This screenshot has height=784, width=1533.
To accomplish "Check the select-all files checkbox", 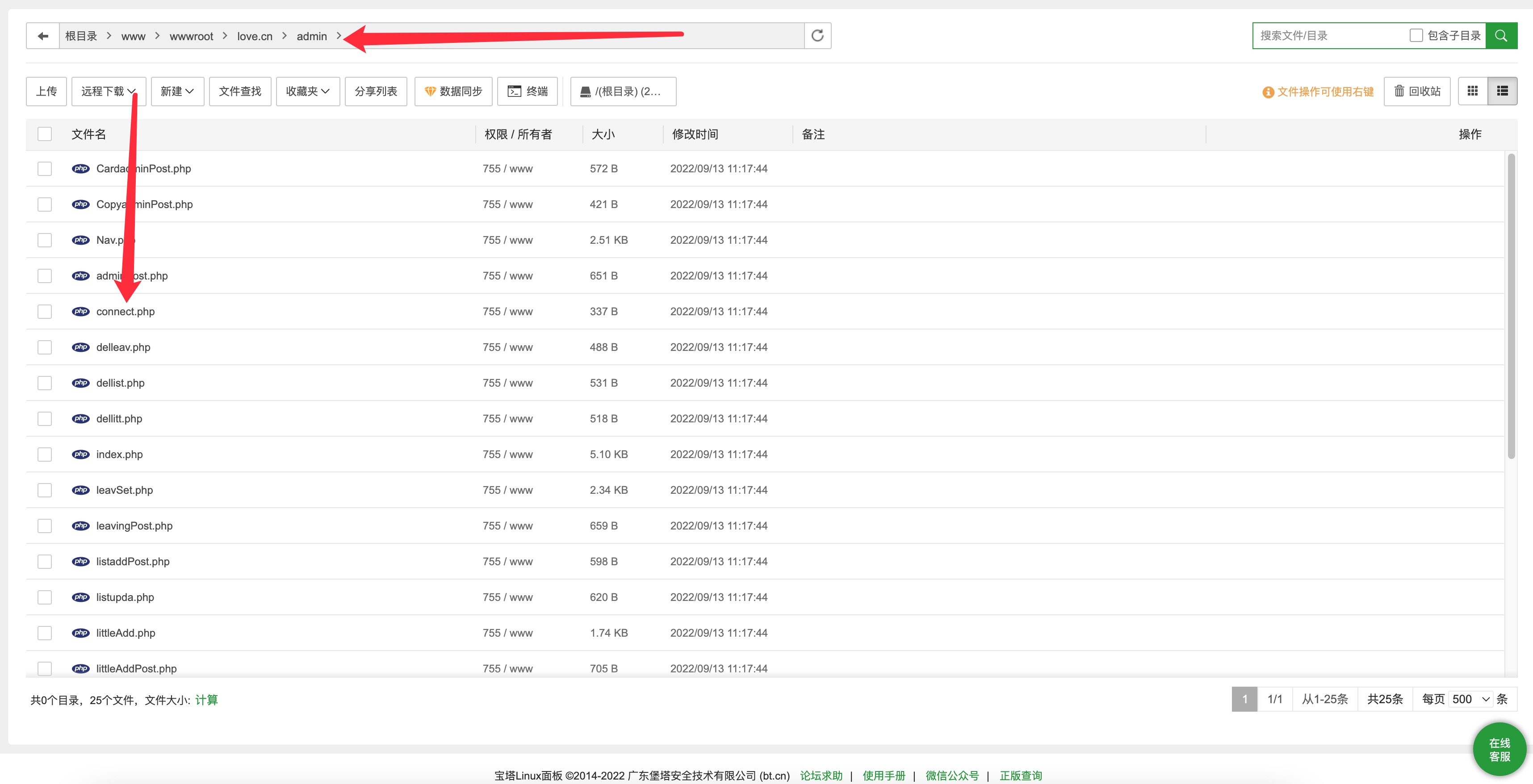I will (x=45, y=134).
